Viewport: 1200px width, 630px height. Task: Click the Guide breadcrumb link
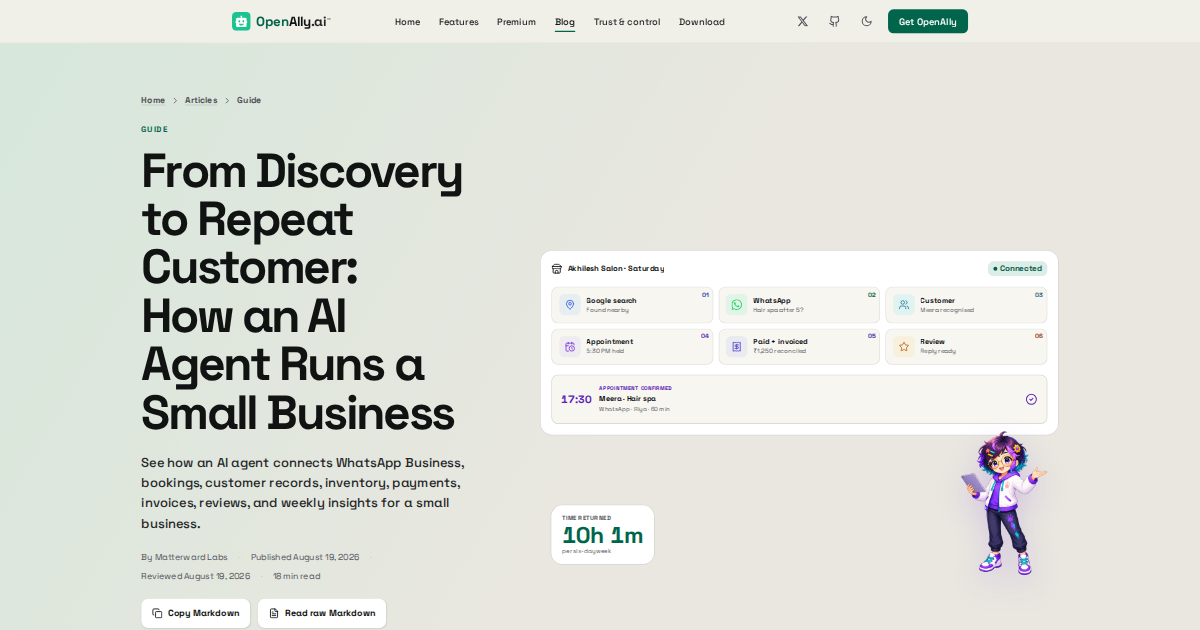tap(249, 100)
